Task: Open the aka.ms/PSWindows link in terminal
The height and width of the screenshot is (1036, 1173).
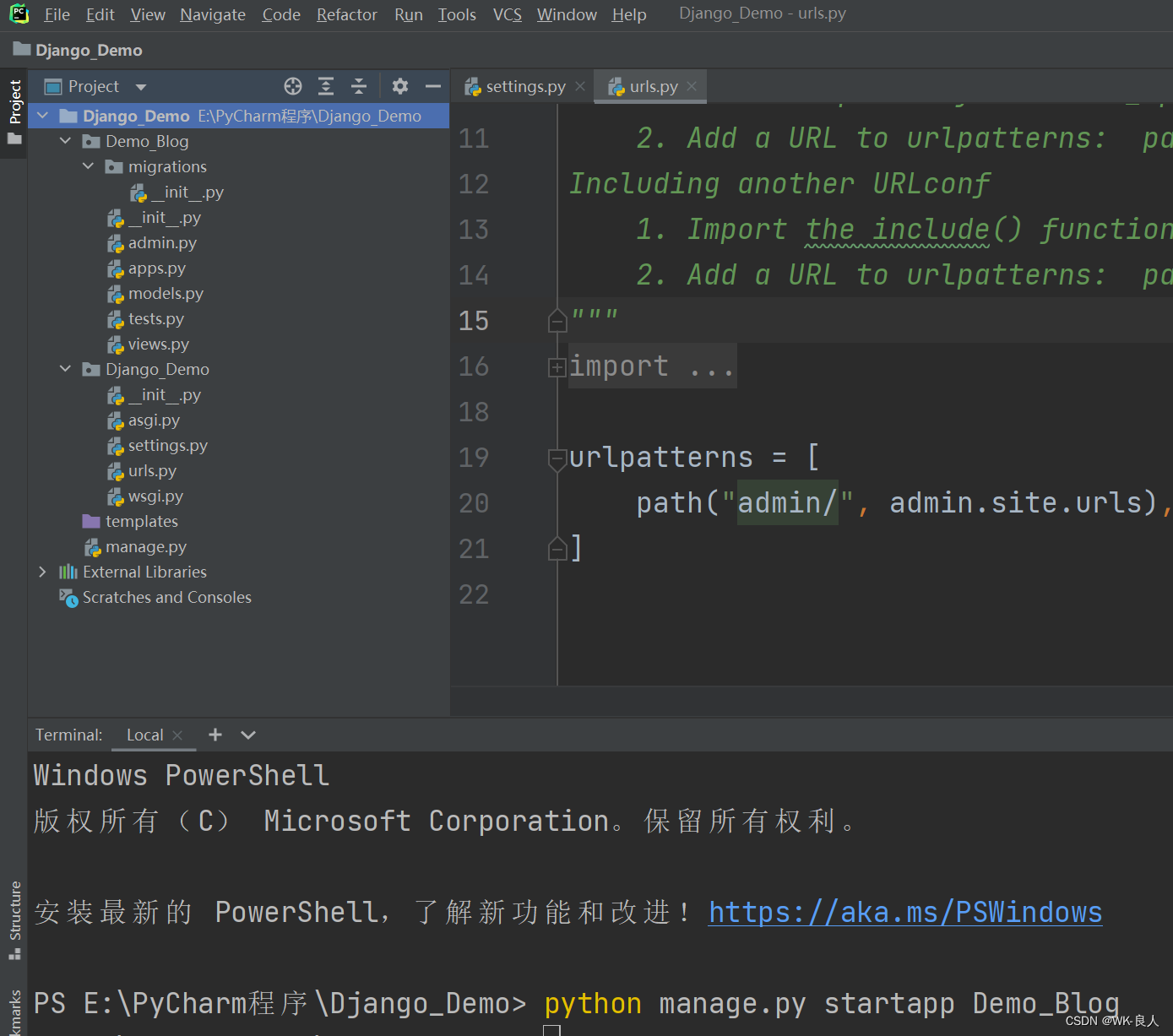Action: click(905, 912)
